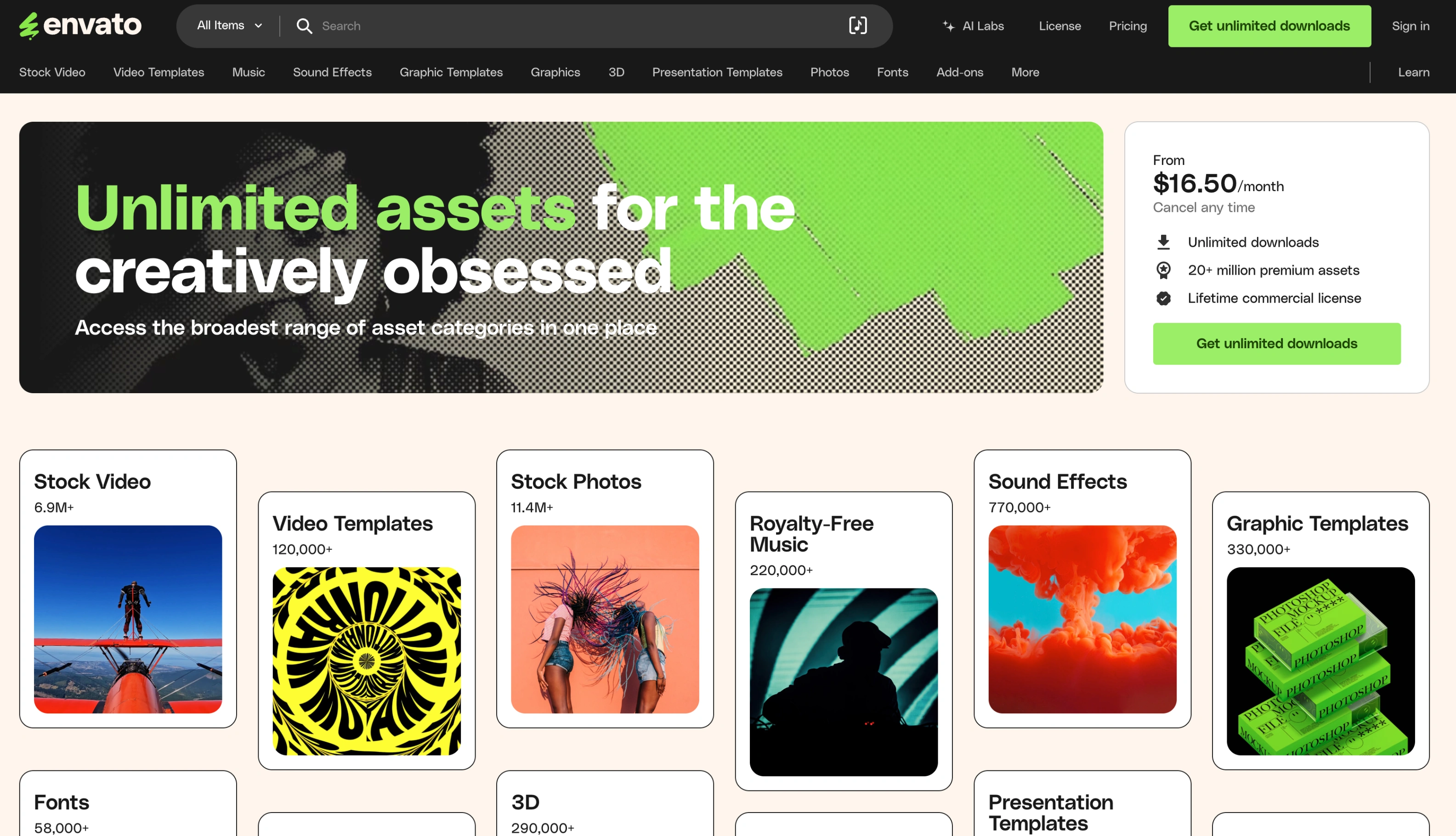The image size is (1456, 836).
Task: Click the '330,000+' count text
Action: tap(1258, 549)
